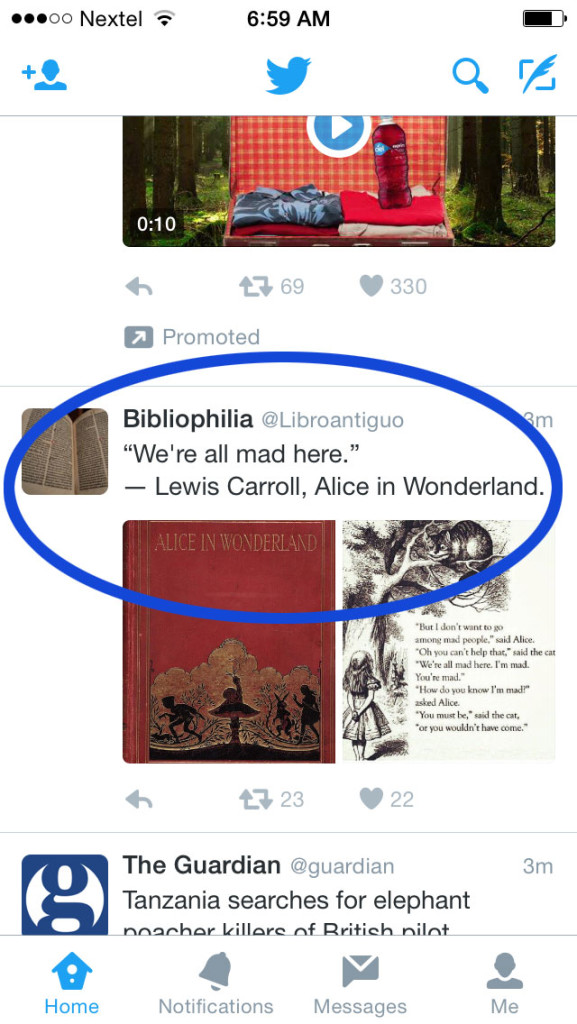Reply to the promoted tweet
577x1024 pixels.
138,287
